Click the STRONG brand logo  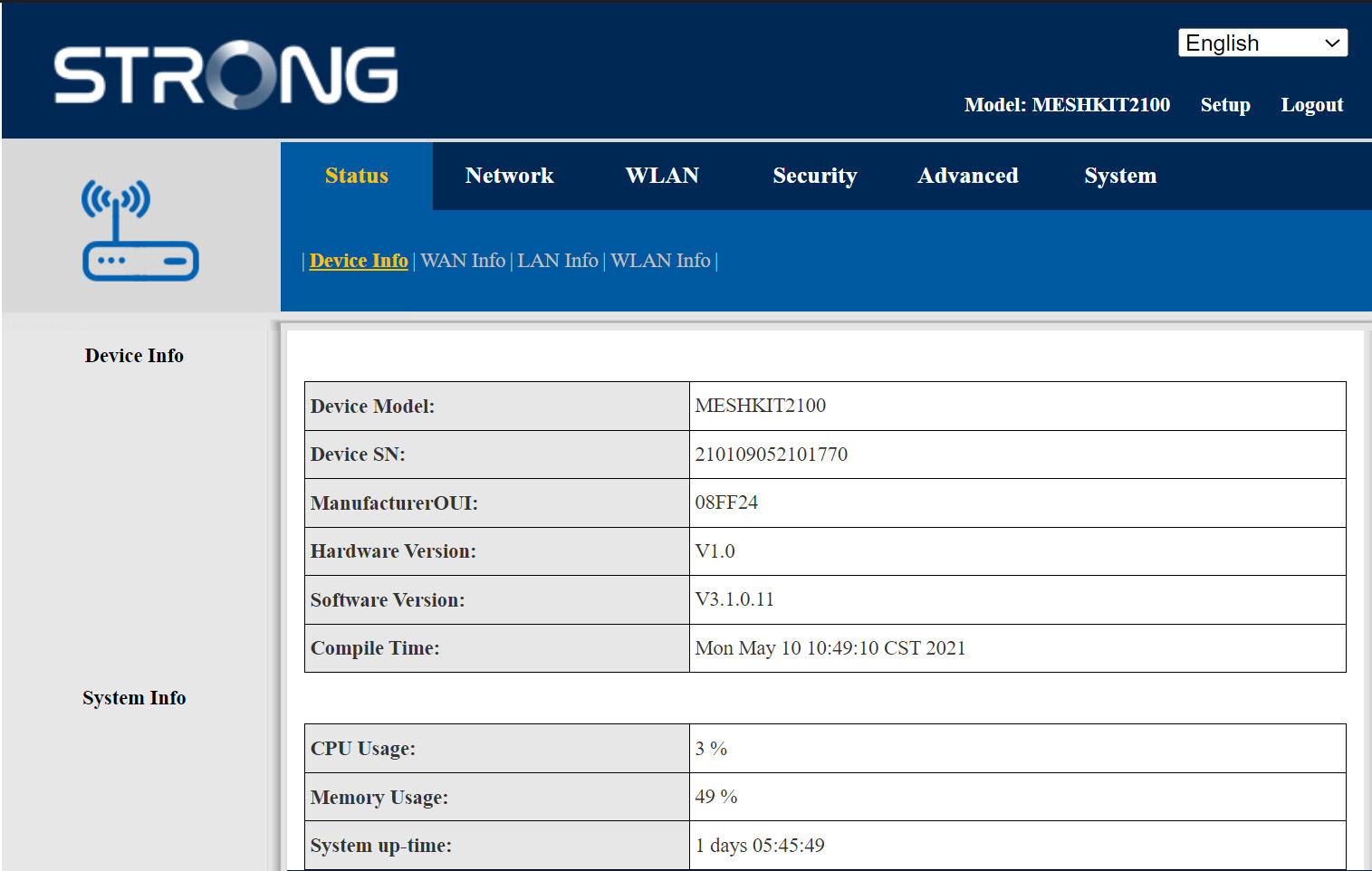click(x=225, y=74)
